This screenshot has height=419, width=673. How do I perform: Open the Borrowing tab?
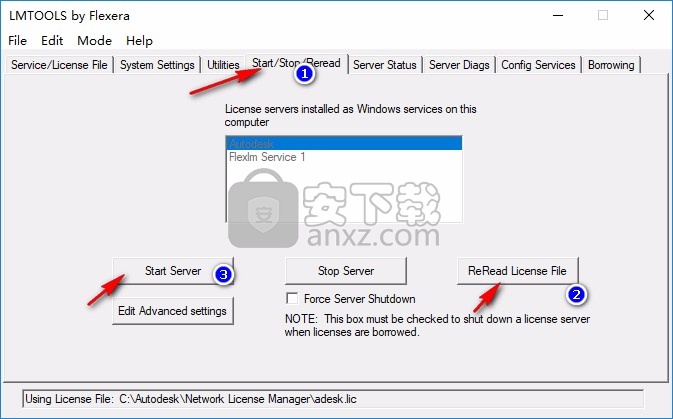point(611,65)
